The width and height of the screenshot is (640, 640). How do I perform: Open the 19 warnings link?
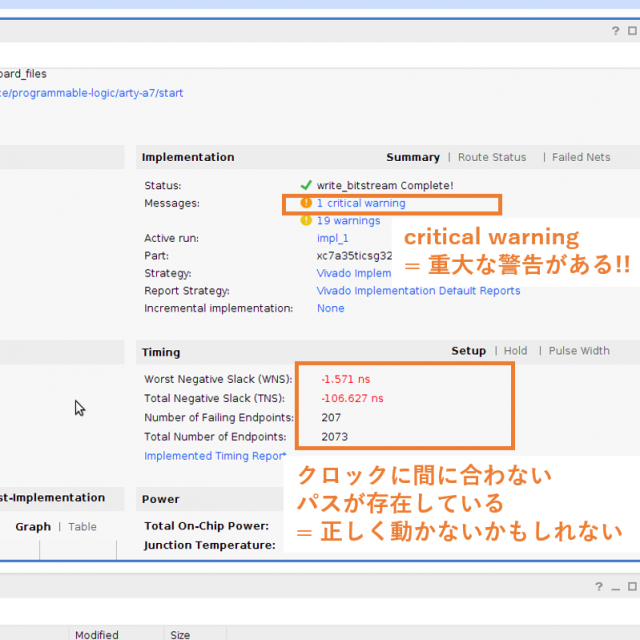[348, 221]
